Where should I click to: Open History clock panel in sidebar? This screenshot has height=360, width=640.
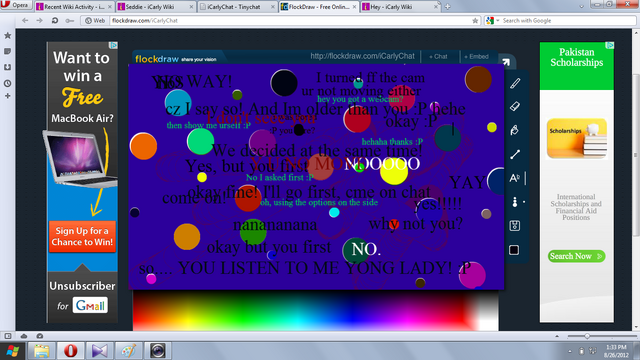[8, 83]
